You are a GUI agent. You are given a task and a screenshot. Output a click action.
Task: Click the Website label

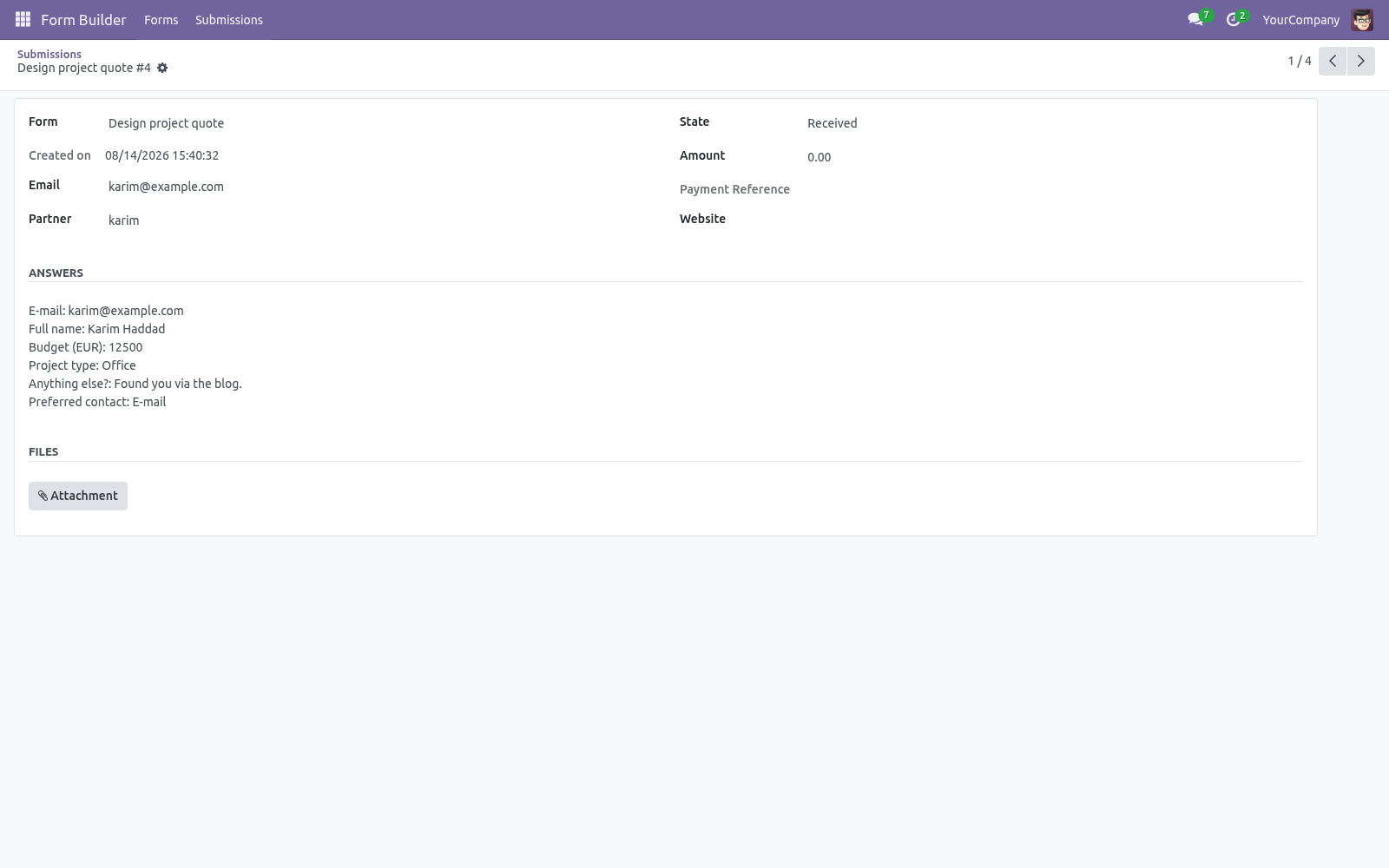pos(702,219)
